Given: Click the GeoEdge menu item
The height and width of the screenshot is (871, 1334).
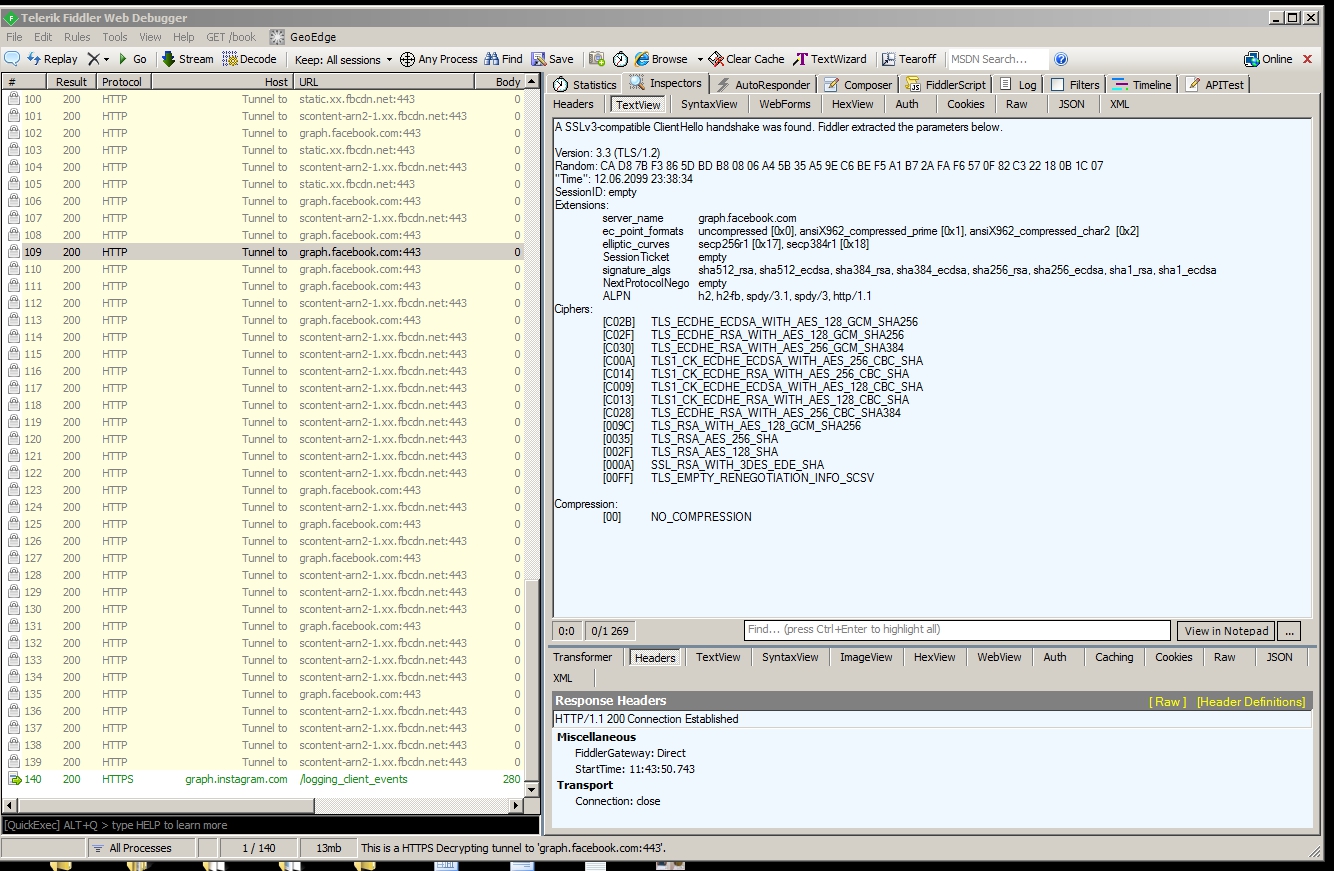Looking at the screenshot, I should tap(302, 37).
